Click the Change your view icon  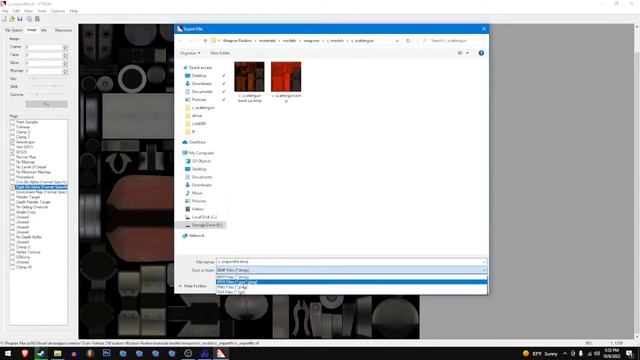(x=460, y=53)
